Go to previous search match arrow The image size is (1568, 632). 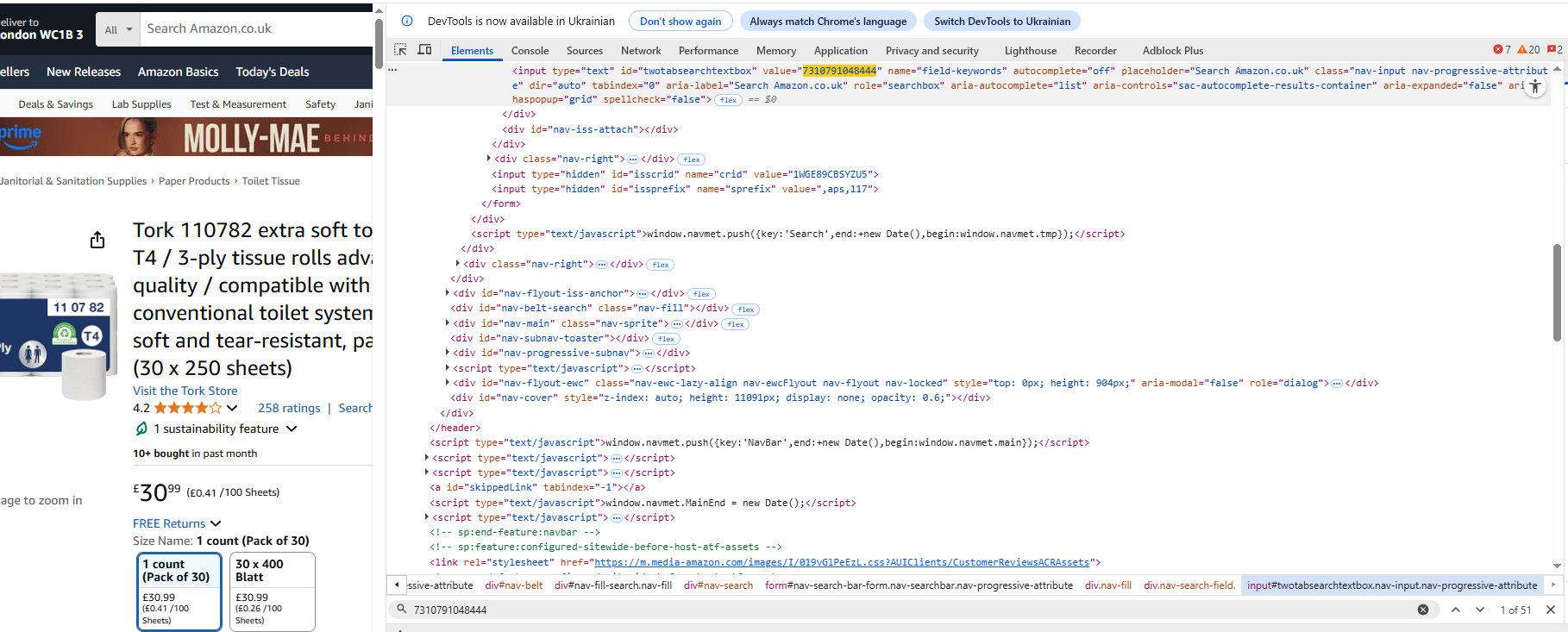pyautogui.click(x=1456, y=610)
